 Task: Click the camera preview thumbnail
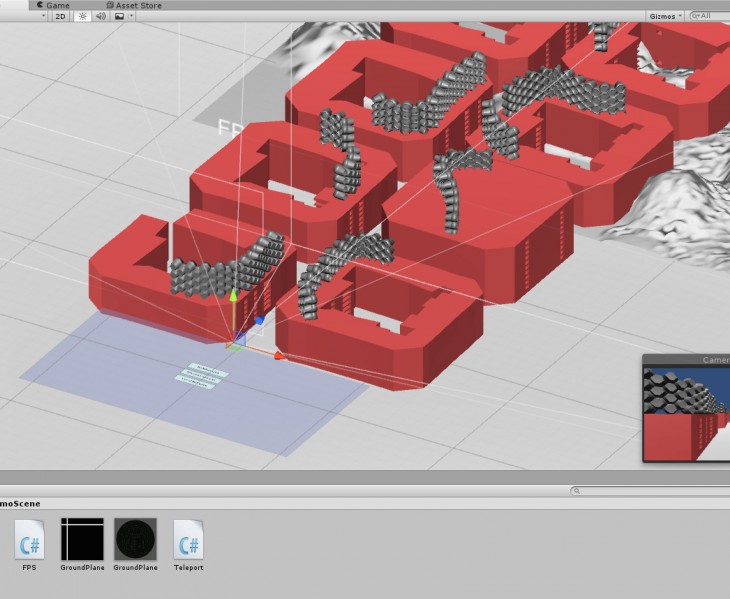click(x=686, y=413)
